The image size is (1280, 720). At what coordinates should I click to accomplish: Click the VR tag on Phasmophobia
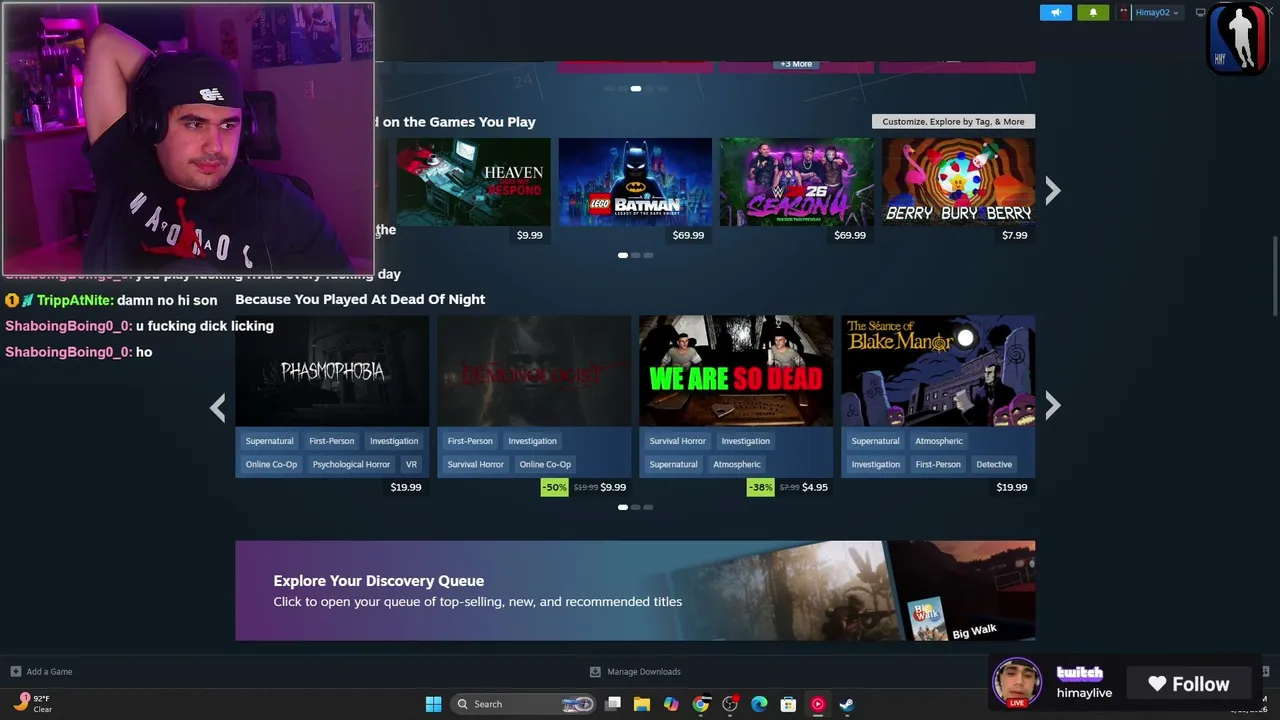(411, 464)
